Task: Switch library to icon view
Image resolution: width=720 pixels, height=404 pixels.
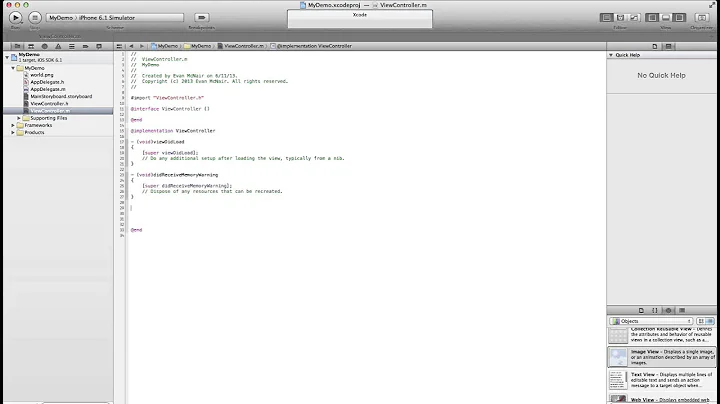Action: coord(701,321)
